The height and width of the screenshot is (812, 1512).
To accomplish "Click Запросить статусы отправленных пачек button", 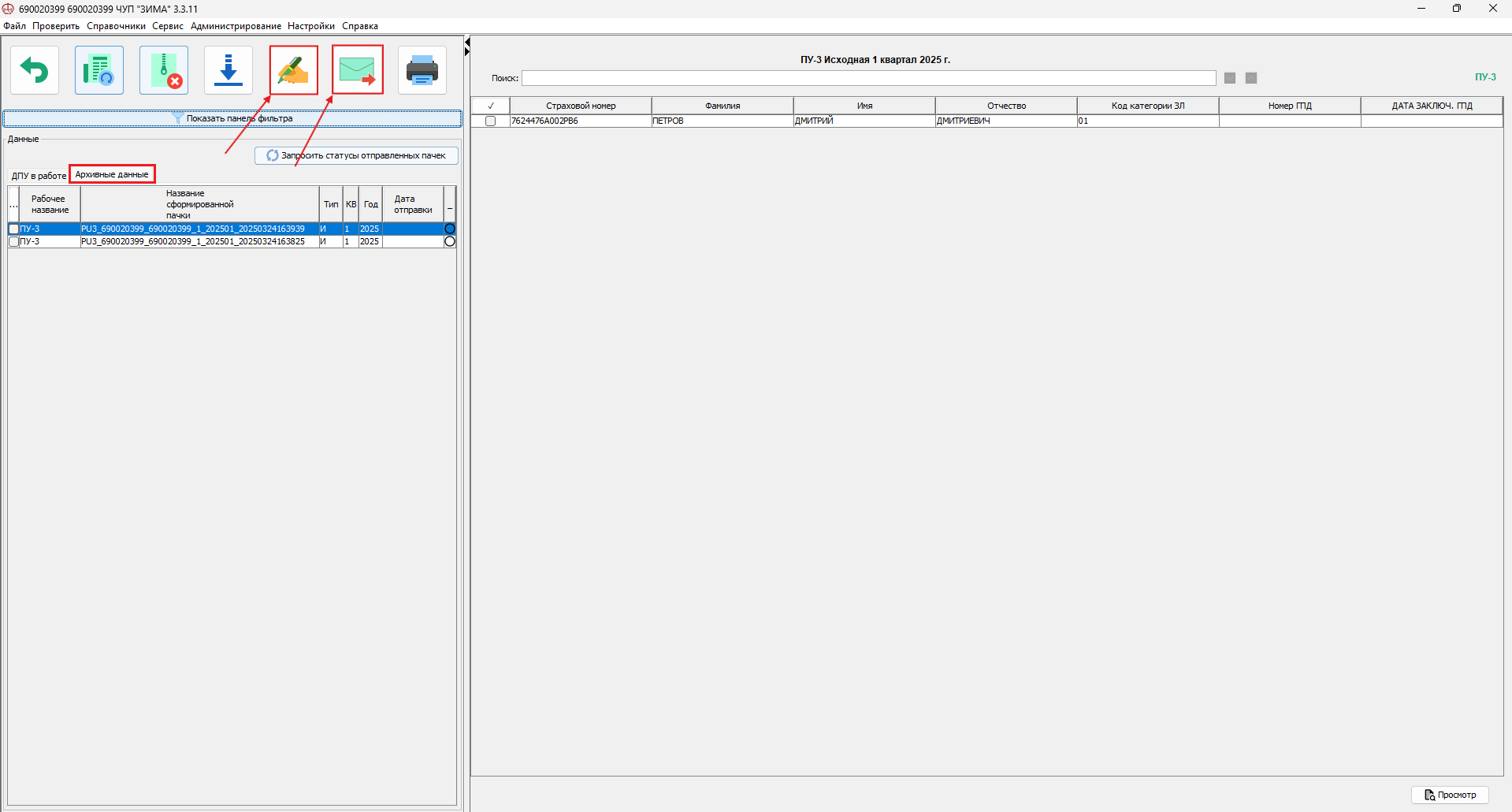I will click(x=356, y=156).
